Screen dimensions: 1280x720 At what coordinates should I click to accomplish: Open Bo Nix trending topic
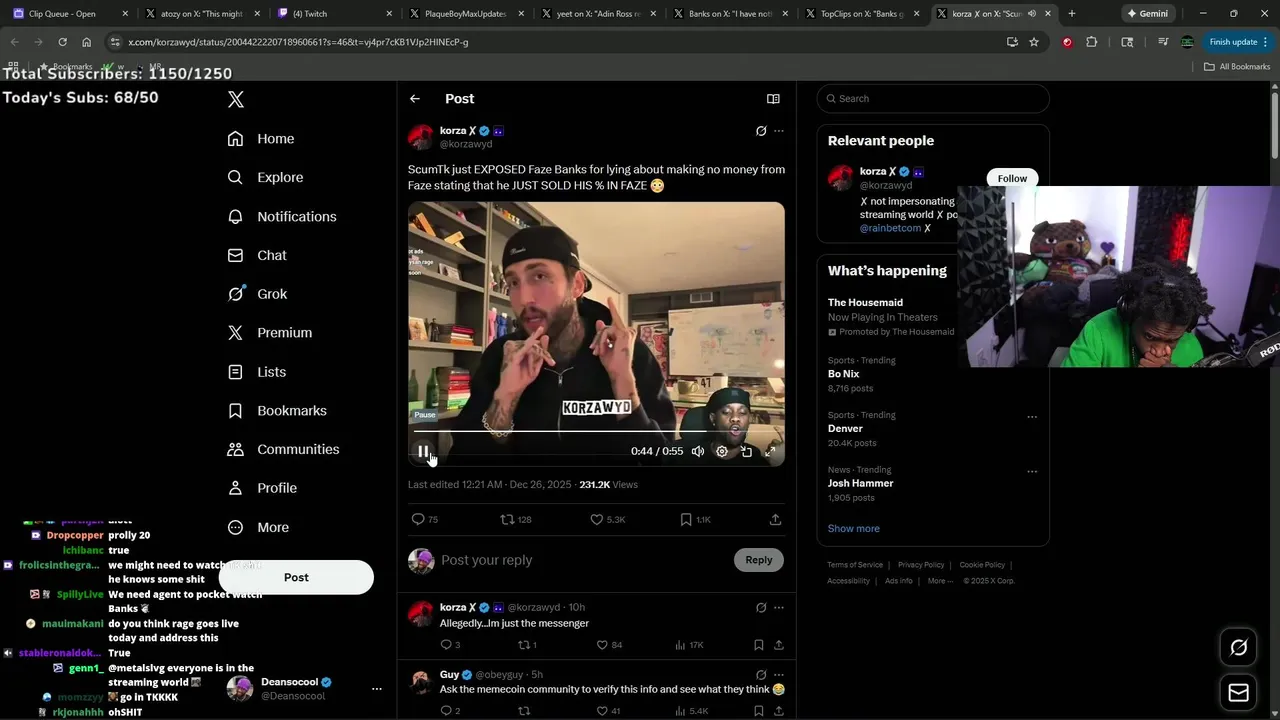pyautogui.click(x=844, y=374)
